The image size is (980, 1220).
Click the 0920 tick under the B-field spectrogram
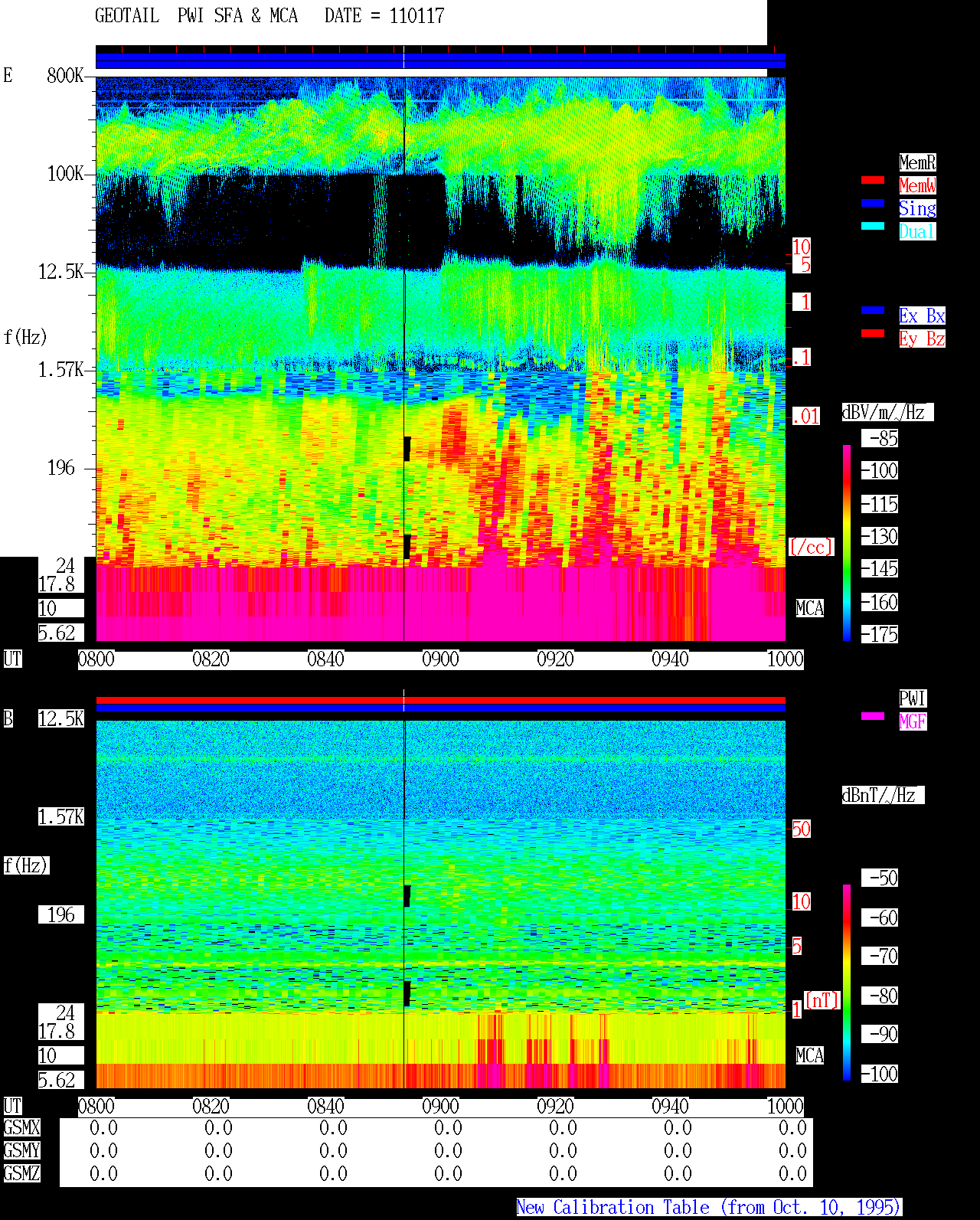pyautogui.click(x=555, y=1106)
